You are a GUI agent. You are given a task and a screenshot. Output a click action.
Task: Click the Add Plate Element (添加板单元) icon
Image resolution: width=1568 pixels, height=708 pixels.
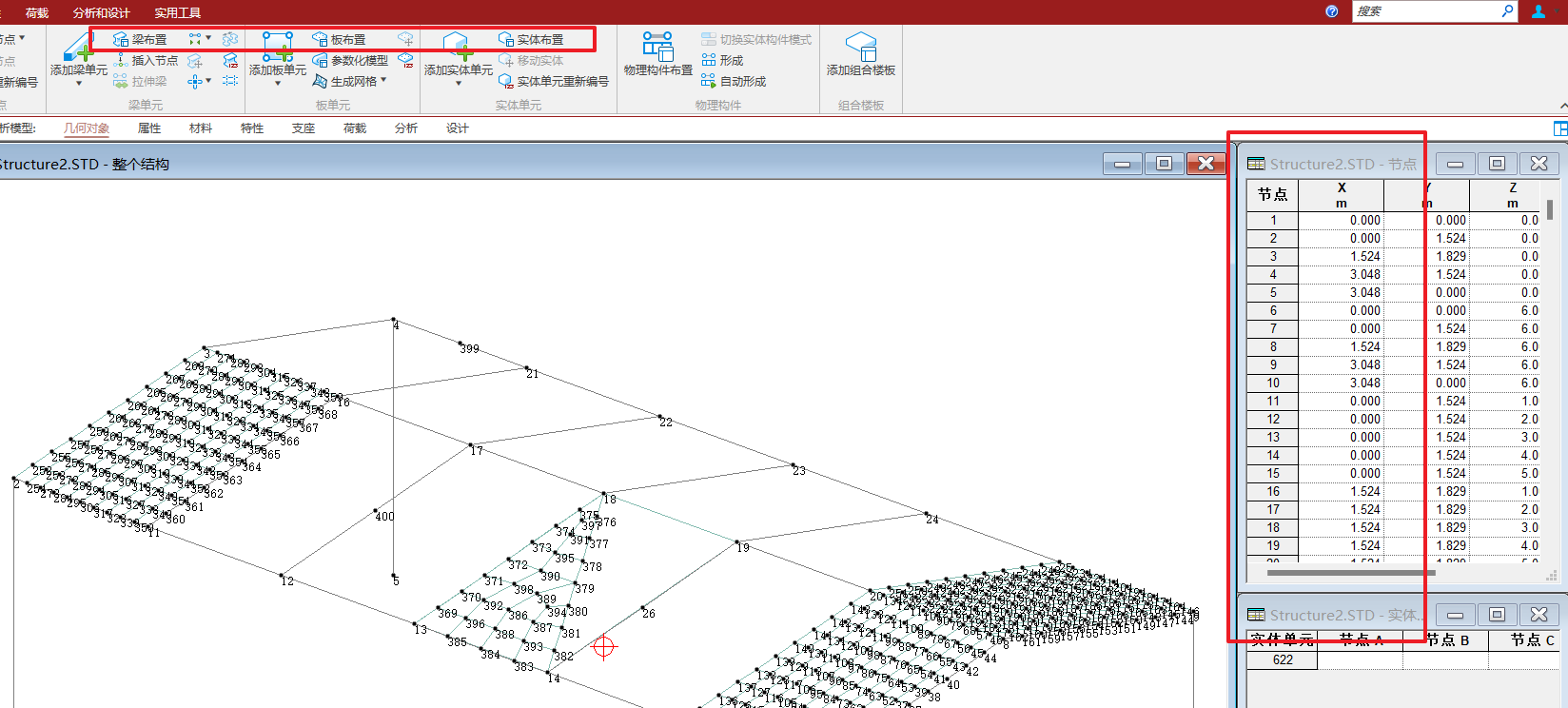coord(277,48)
